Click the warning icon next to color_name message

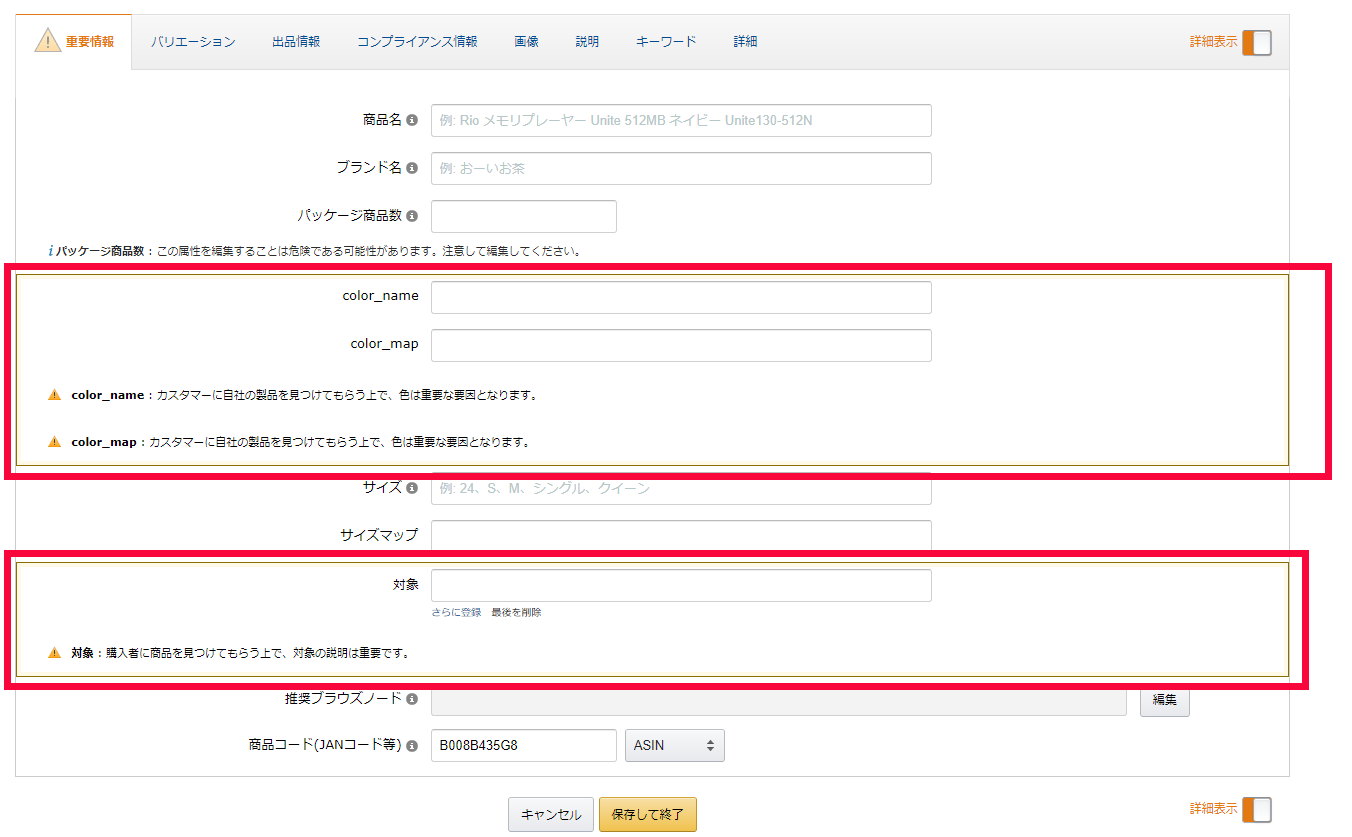pos(55,395)
